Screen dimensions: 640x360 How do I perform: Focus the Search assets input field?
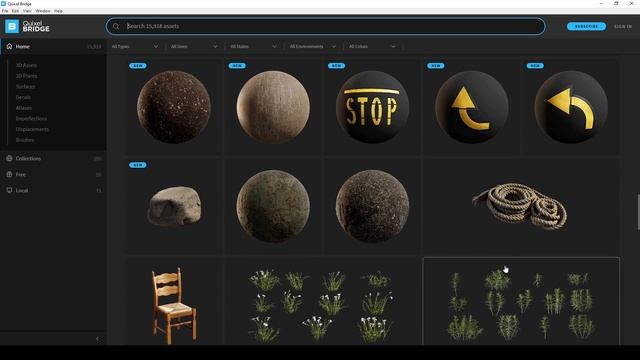[325, 26]
